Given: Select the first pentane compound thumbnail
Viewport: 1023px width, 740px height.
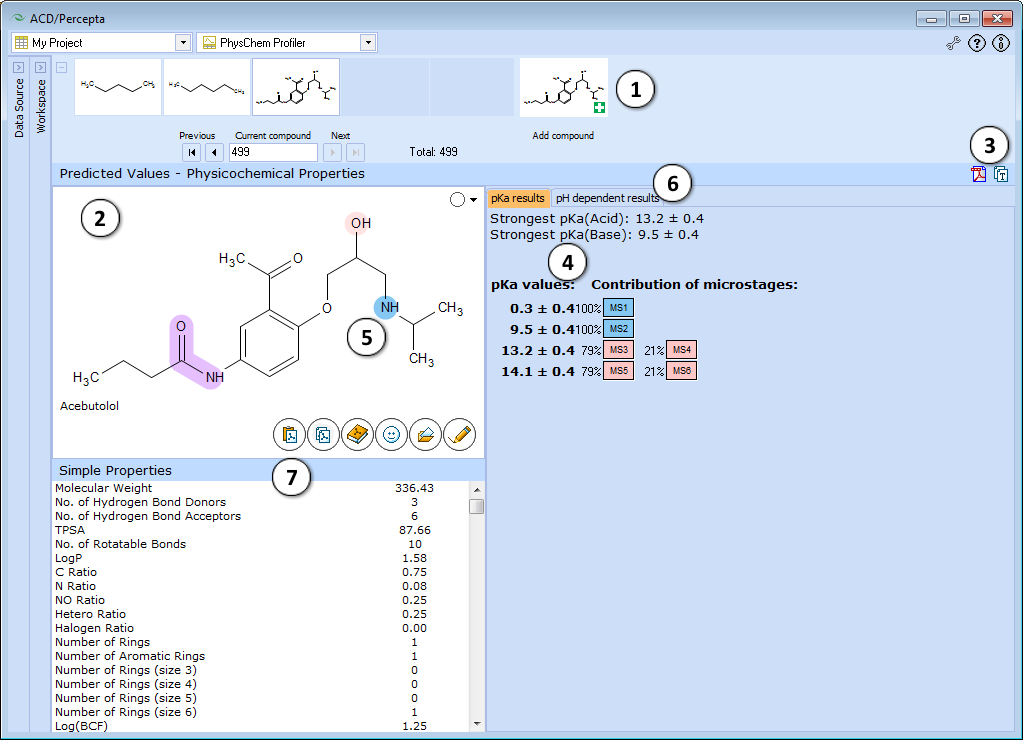Looking at the screenshot, I should pos(118,87).
